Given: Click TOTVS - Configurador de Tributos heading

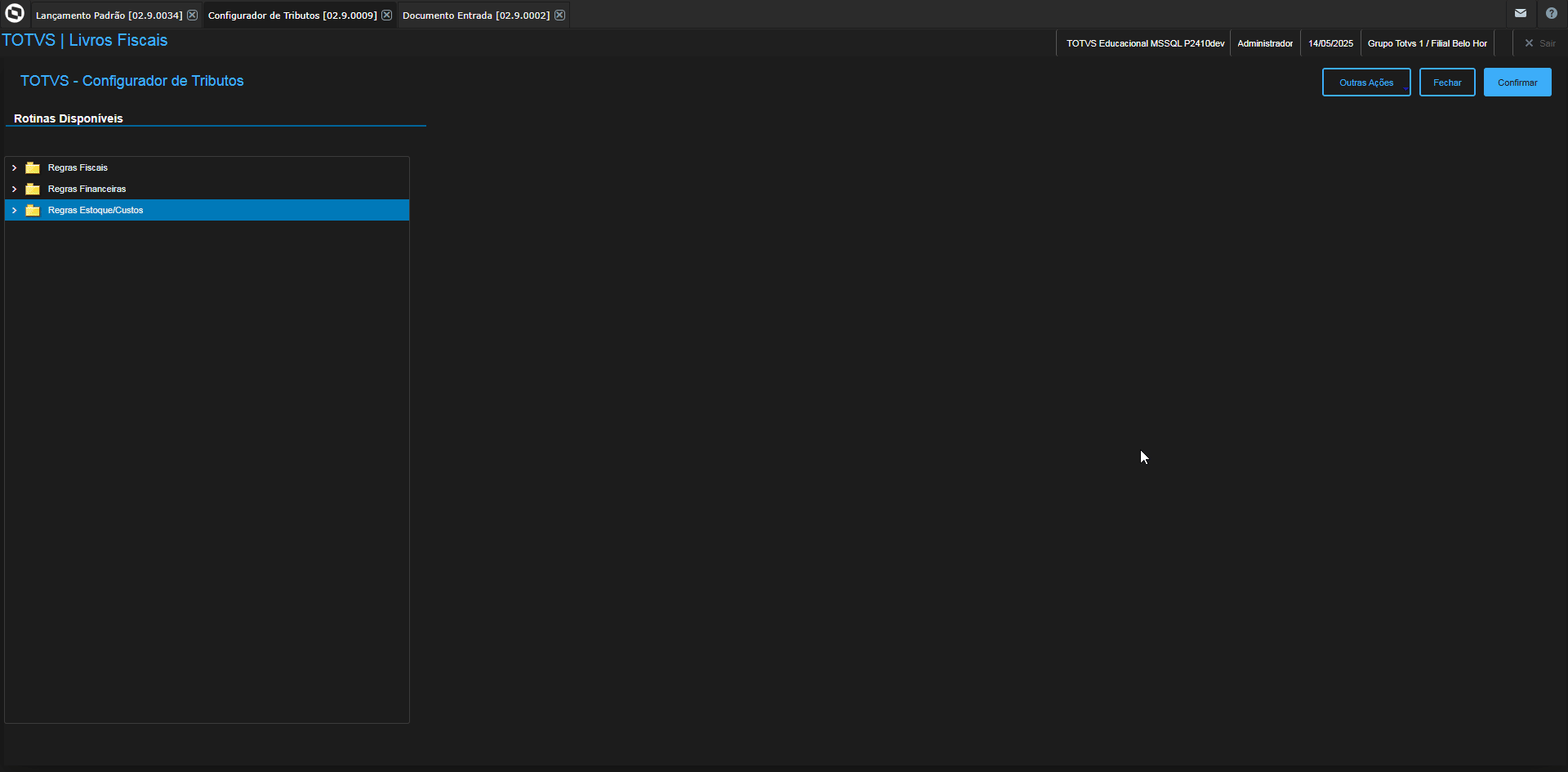Looking at the screenshot, I should tap(132, 81).
